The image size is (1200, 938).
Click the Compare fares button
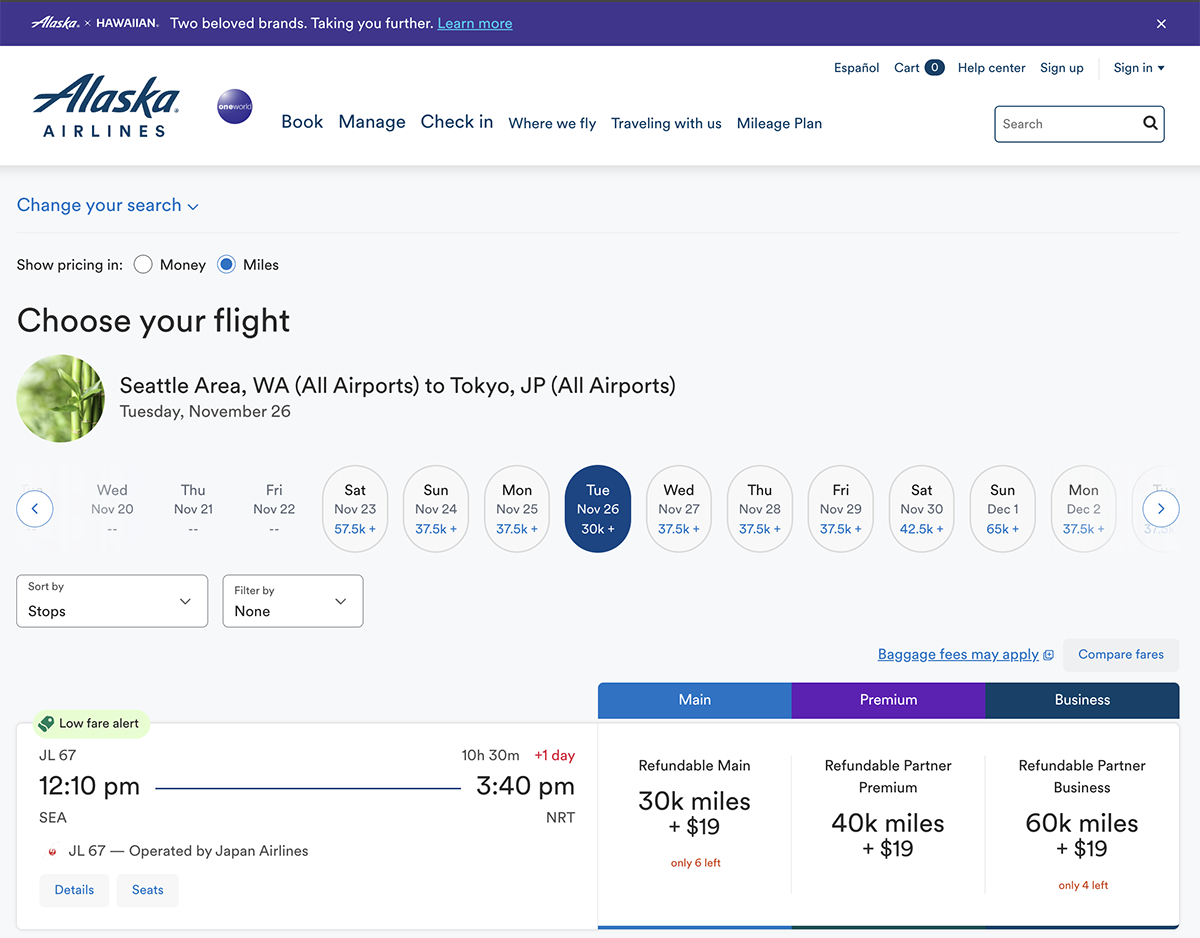[x=1120, y=655]
